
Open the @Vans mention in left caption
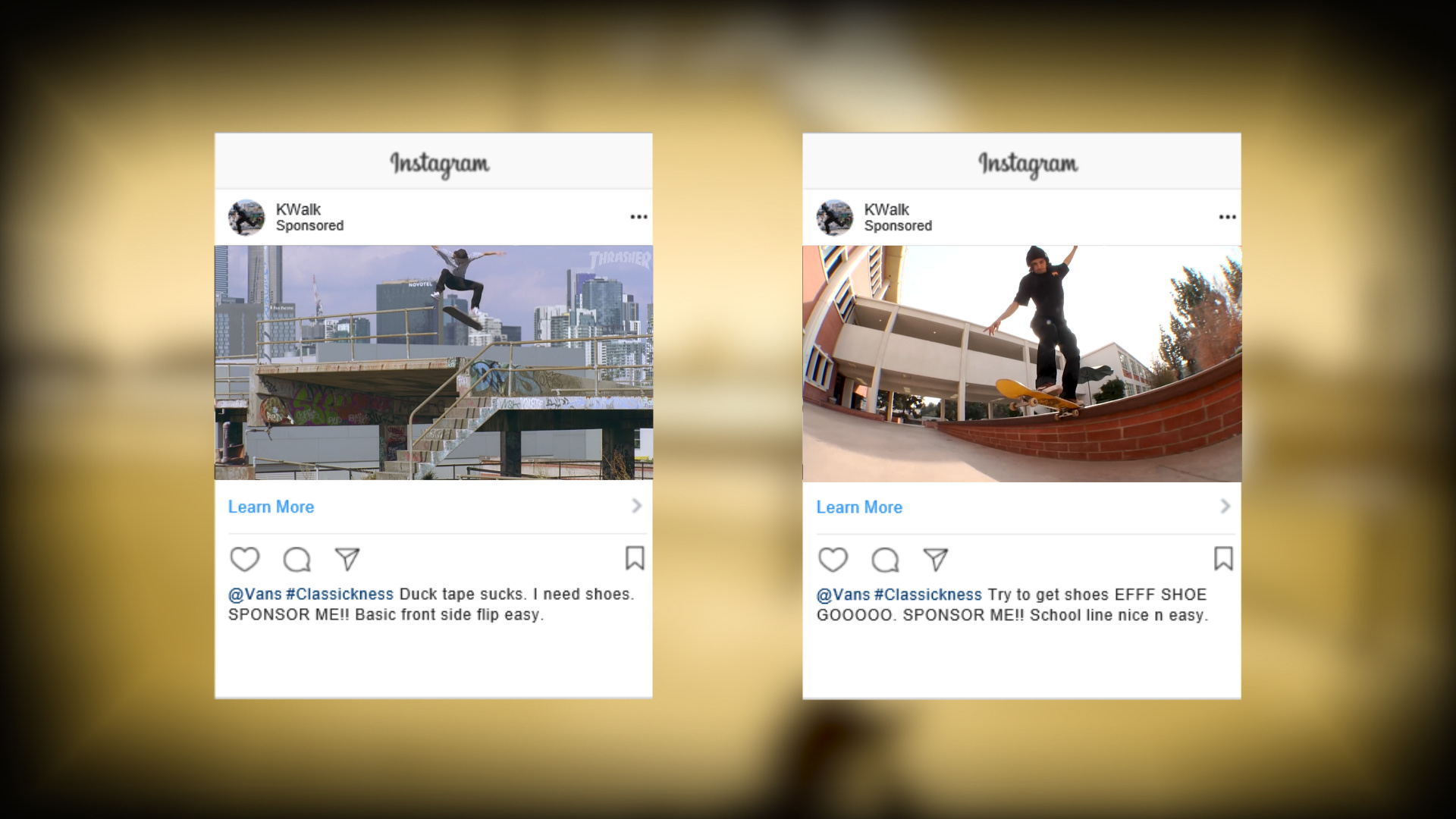pos(255,594)
